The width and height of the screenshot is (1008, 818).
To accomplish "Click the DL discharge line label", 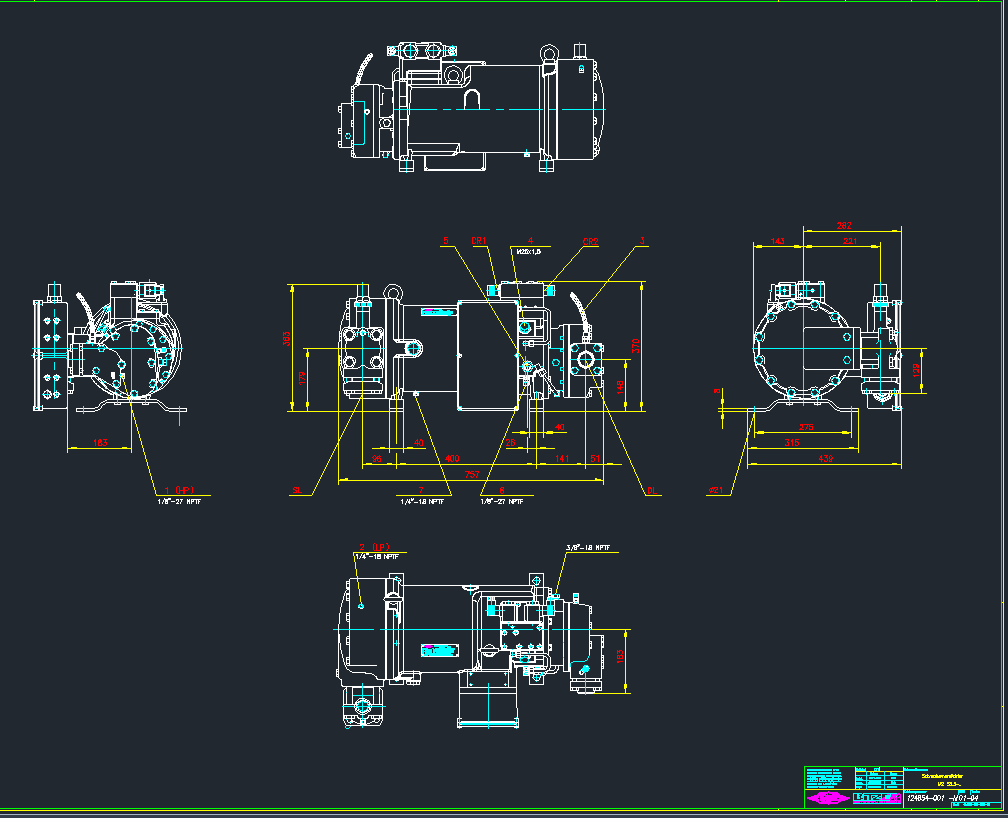I will pyautogui.click(x=650, y=490).
